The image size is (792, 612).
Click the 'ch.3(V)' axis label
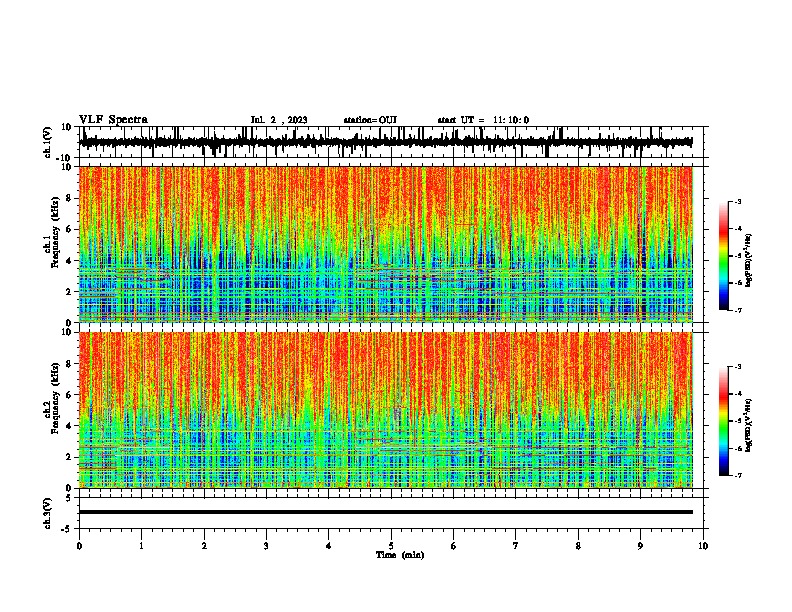tap(48, 514)
